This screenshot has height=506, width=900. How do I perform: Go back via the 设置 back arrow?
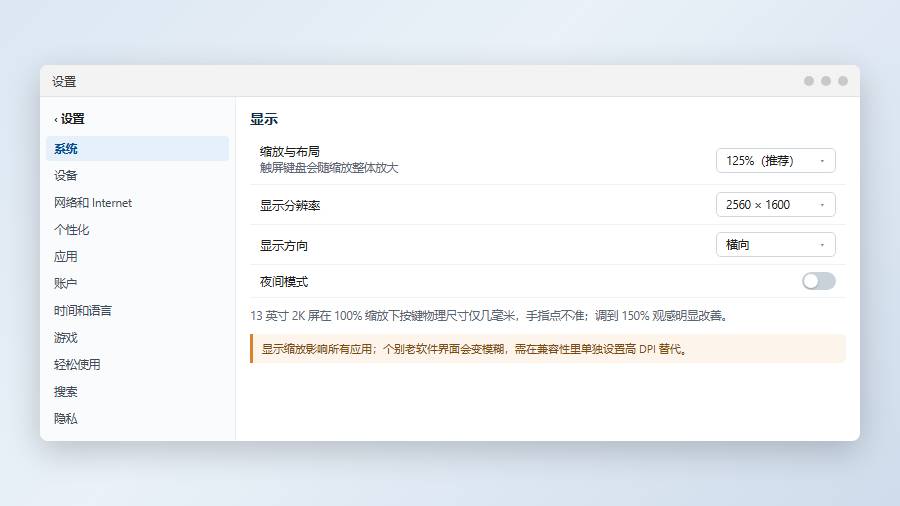(x=69, y=119)
